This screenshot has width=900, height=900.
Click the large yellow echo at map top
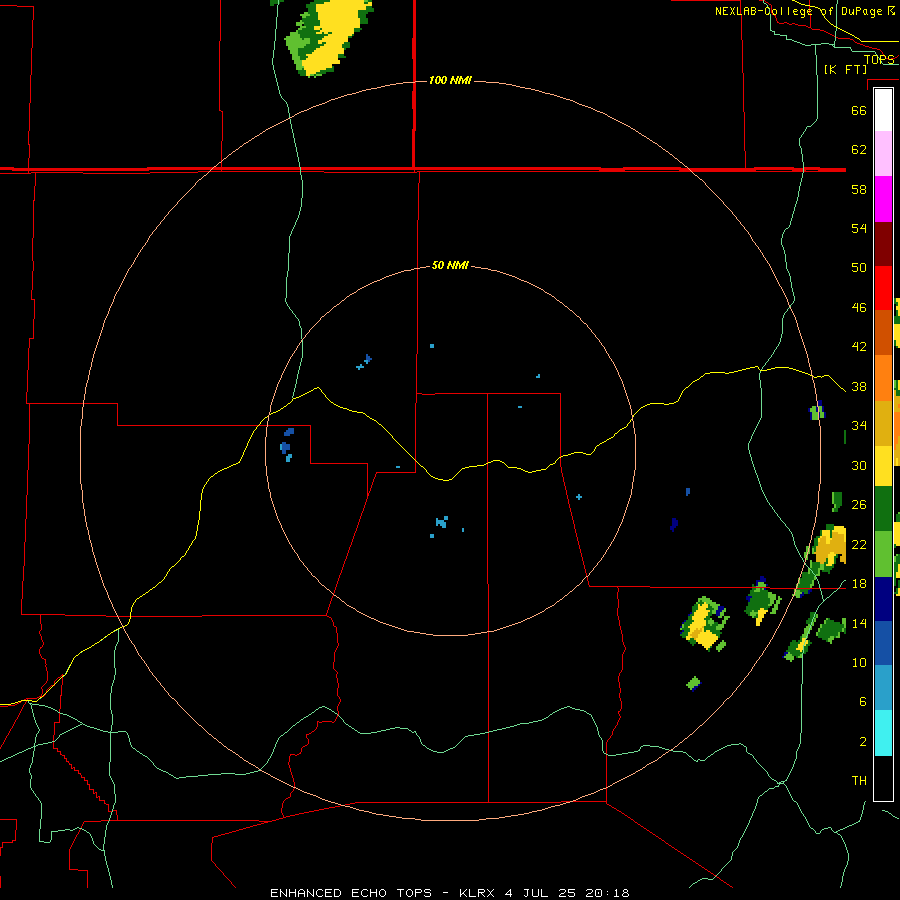pos(329,37)
